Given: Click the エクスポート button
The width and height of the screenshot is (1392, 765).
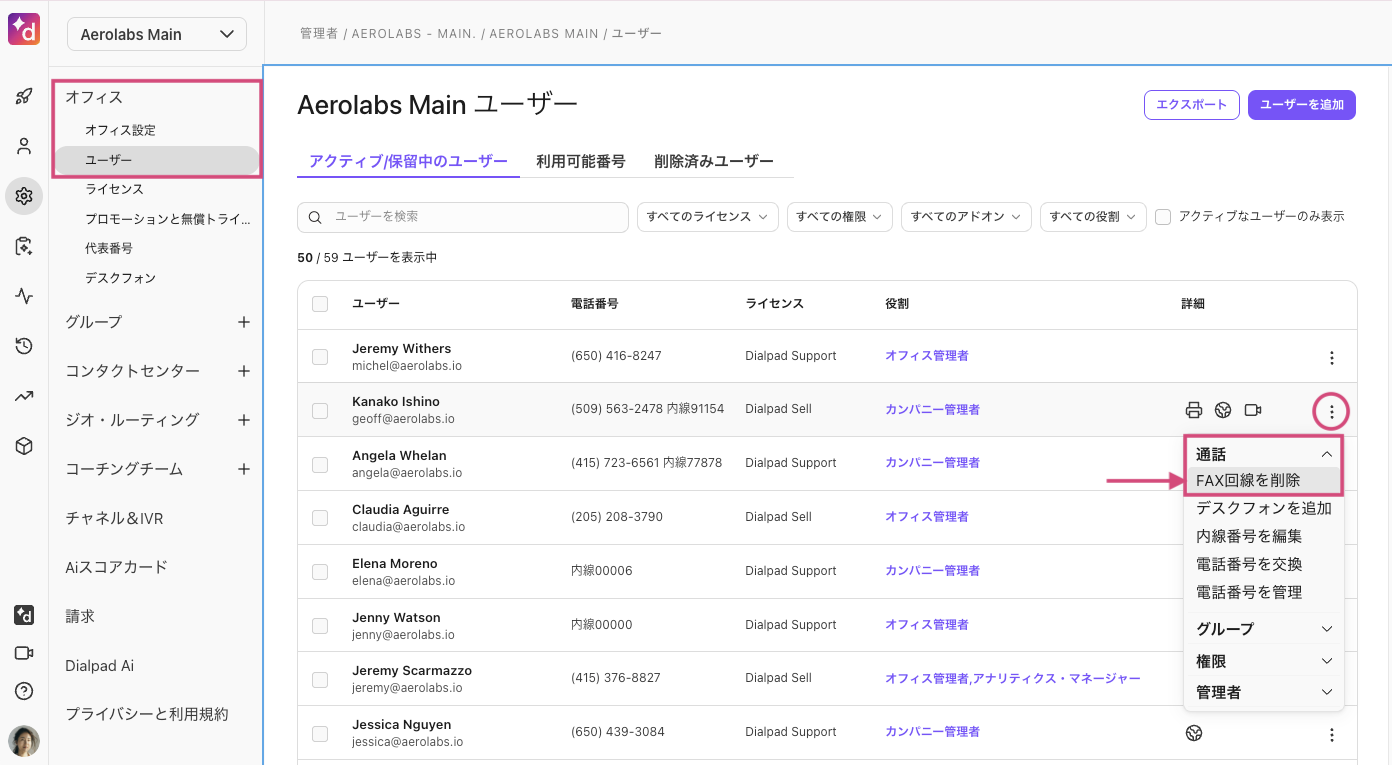Looking at the screenshot, I should [x=1191, y=105].
